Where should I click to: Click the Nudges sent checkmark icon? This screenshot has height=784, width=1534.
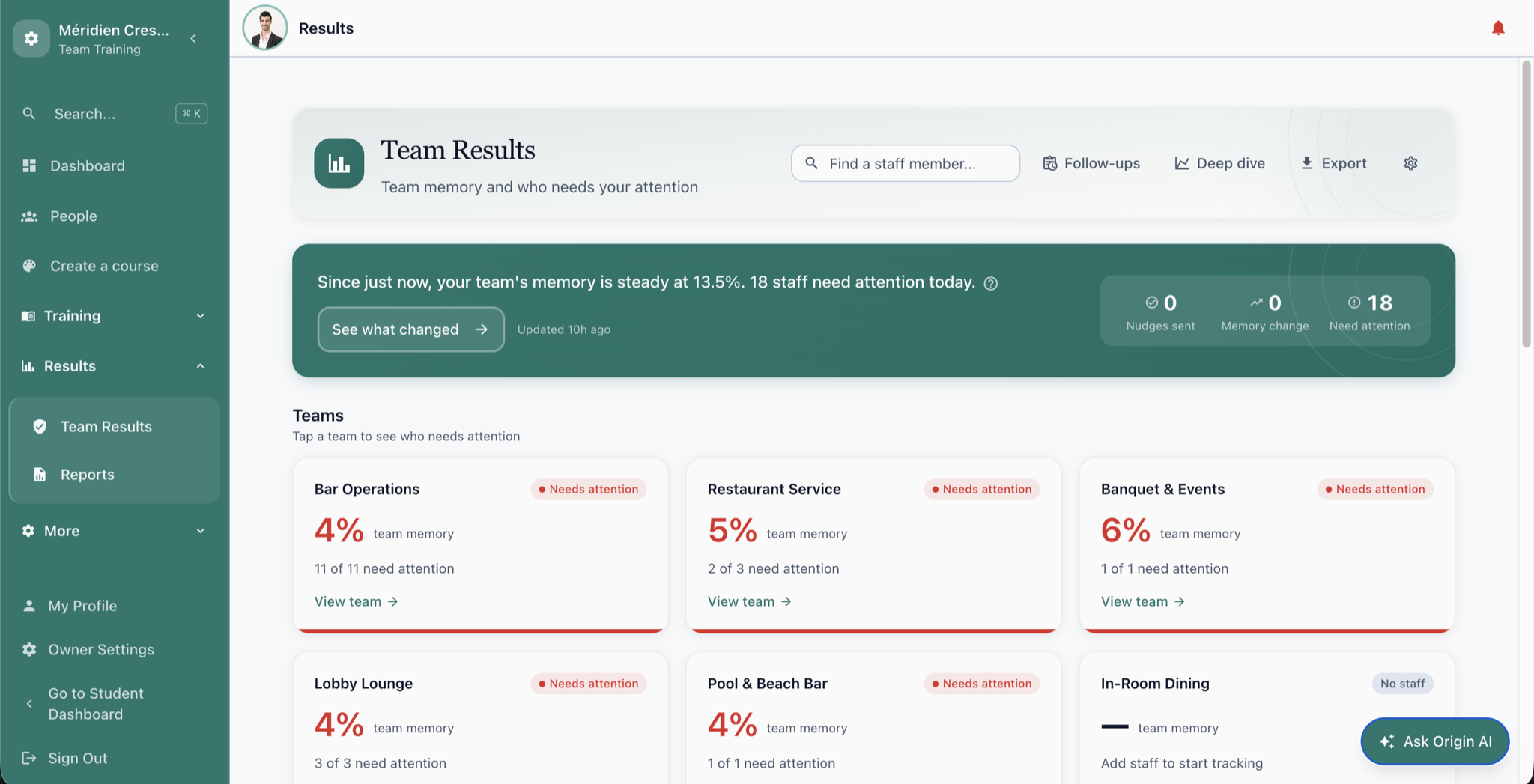pos(1151,302)
